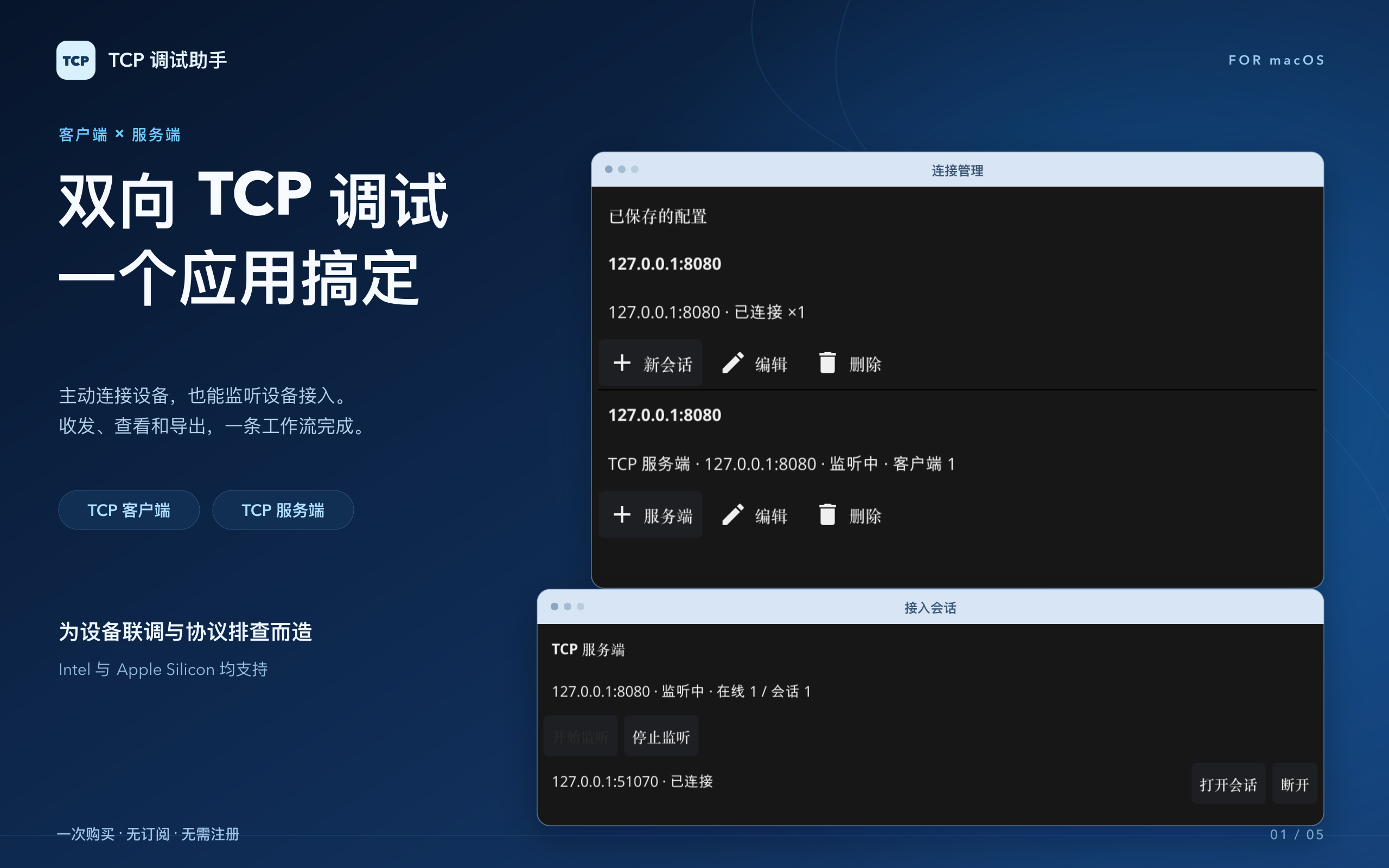Click the 127.0.0.1:51070 · 已连接 client row

(x=632, y=781)
